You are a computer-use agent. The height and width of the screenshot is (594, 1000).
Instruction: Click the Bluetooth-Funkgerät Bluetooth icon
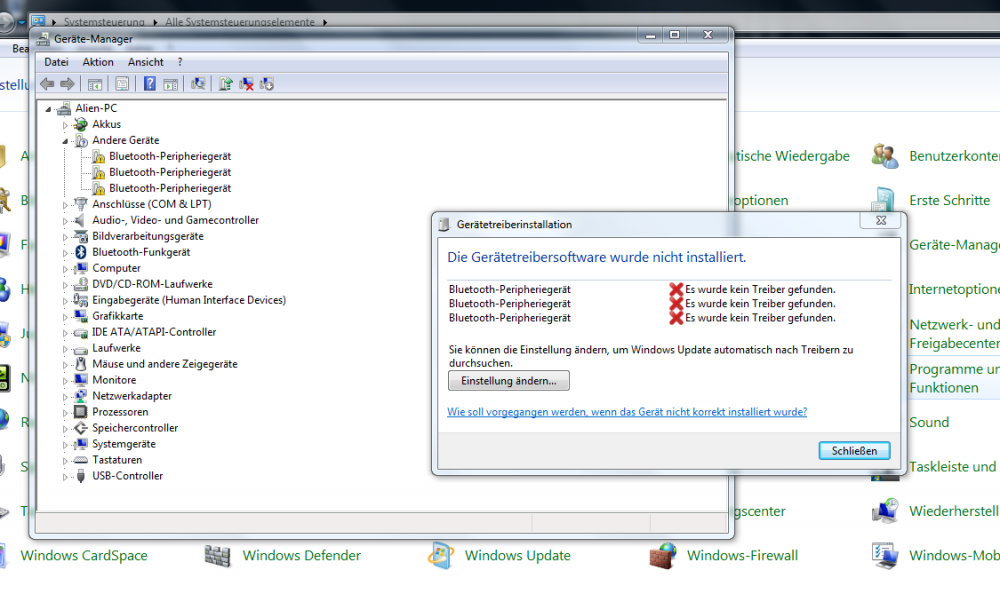click(x=81, y=252)
